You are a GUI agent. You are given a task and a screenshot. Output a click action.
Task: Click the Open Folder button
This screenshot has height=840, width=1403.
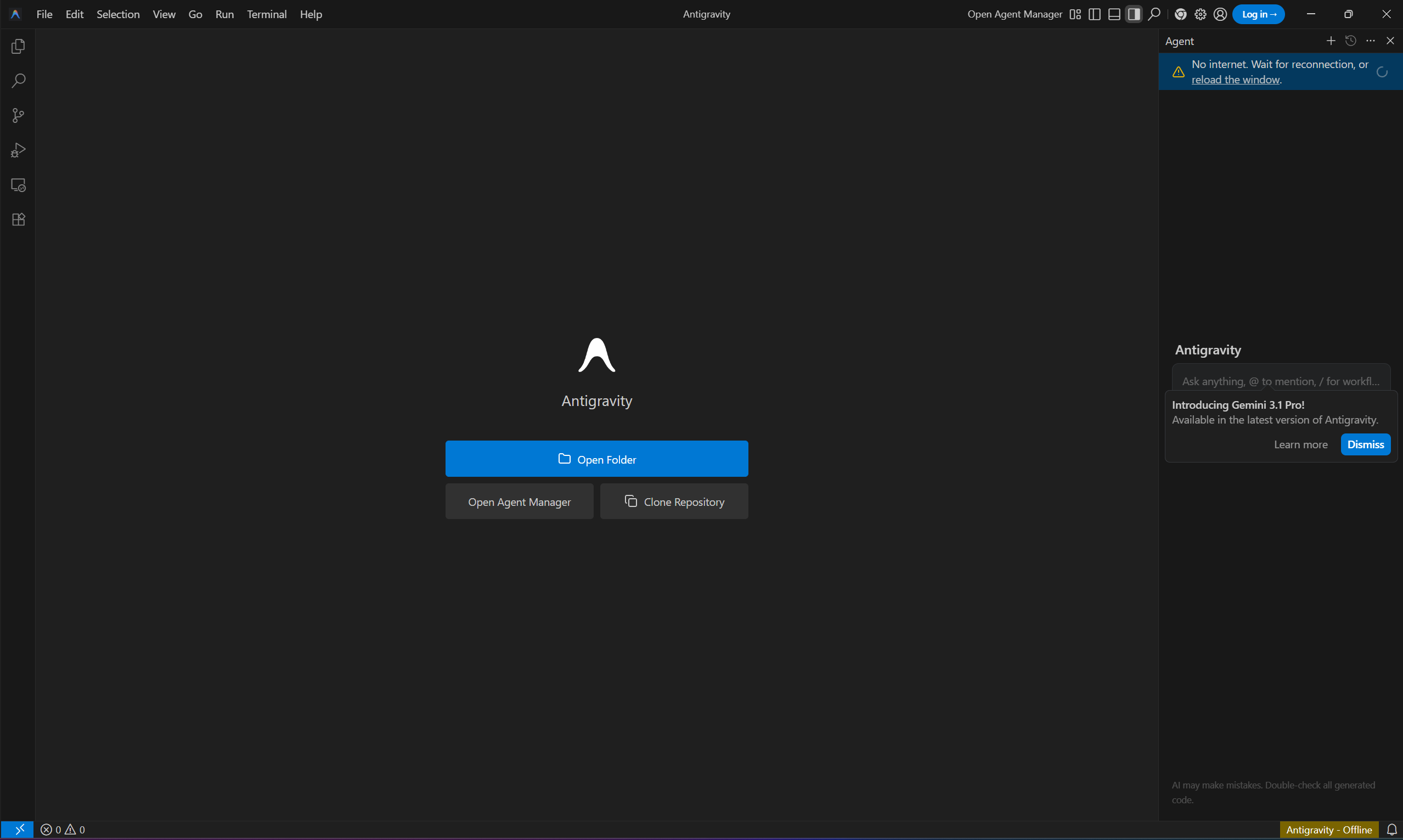(x=596, y=459)
